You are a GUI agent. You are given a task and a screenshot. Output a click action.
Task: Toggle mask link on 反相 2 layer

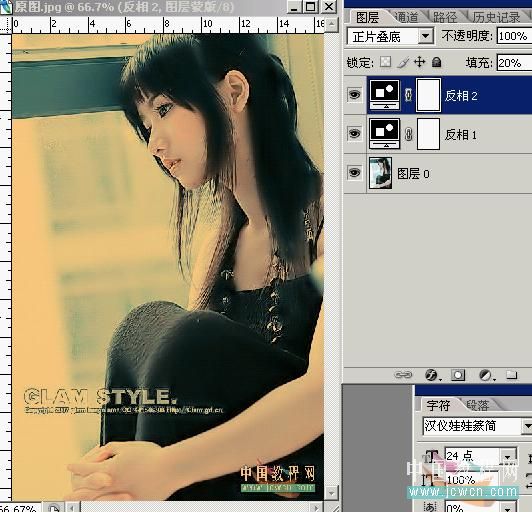pyautogui.click(x=408, y=95)
